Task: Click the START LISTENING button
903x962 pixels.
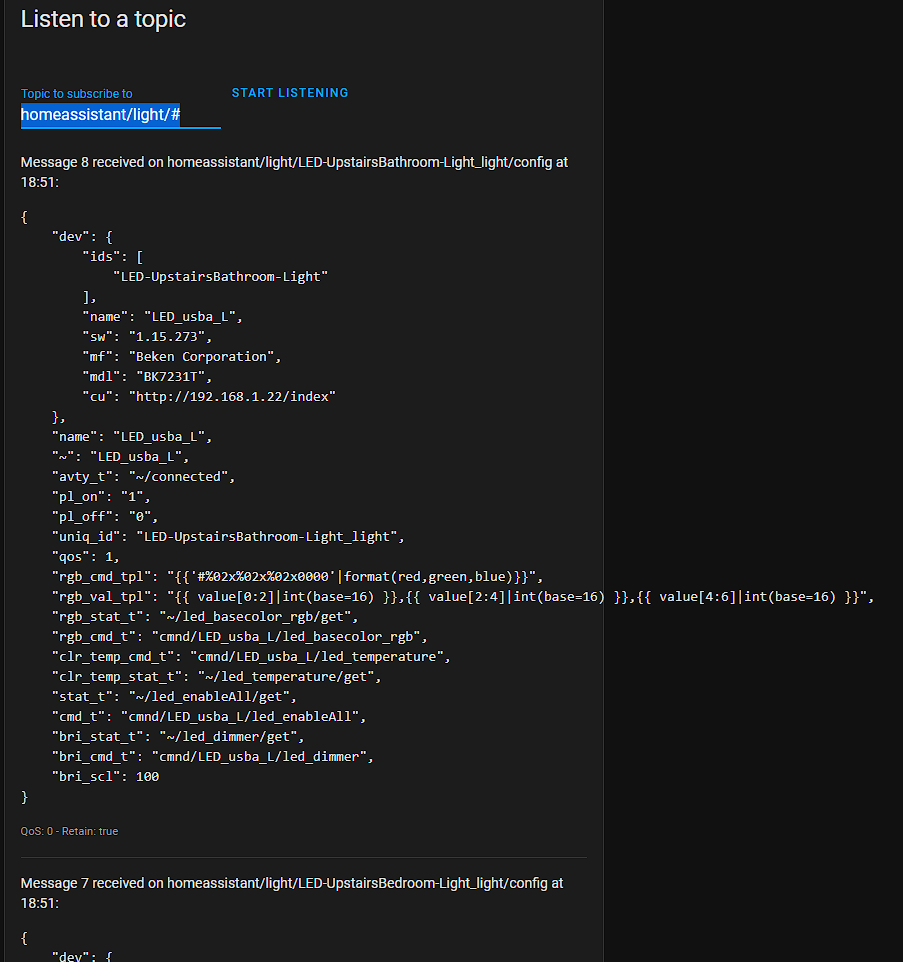Action: (290, 93)
